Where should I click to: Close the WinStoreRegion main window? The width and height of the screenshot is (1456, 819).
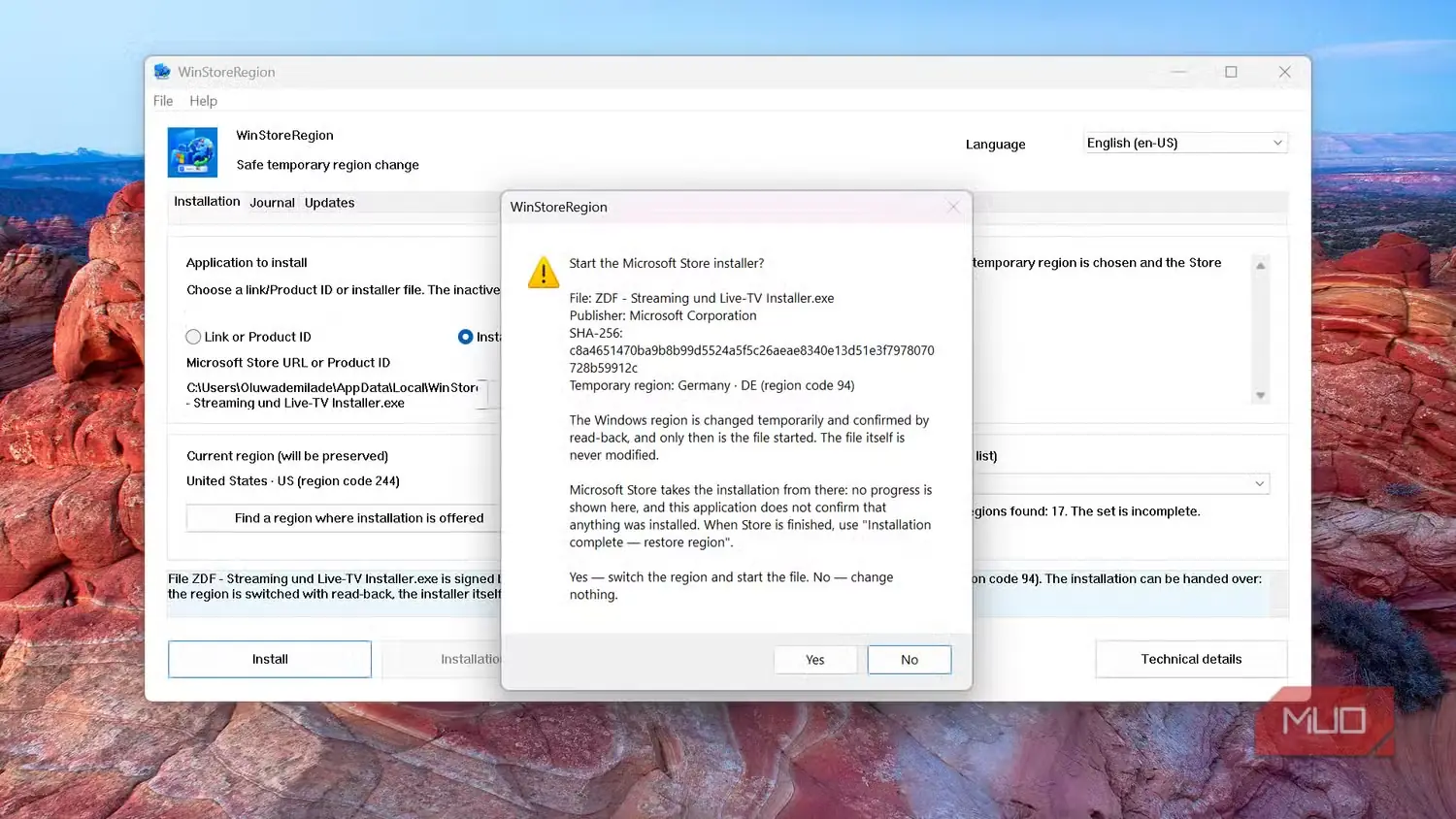coord(1284,72)
